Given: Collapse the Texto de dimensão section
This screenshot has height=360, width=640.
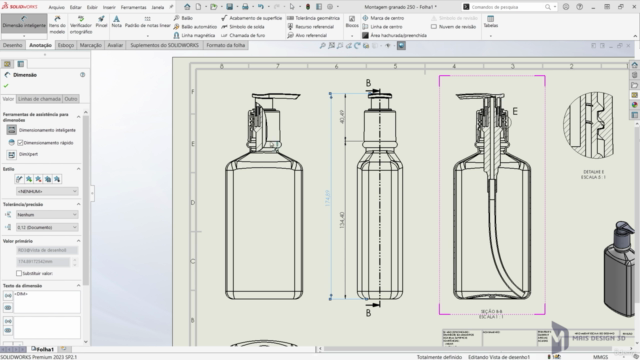Looking at the screenshot, I should point(78,286).
